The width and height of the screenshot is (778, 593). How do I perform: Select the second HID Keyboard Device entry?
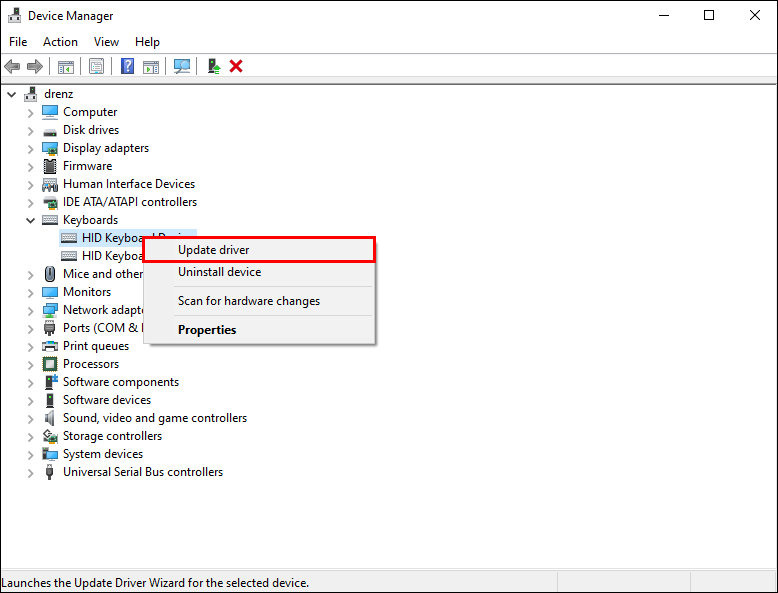click(x=102, y=256)
